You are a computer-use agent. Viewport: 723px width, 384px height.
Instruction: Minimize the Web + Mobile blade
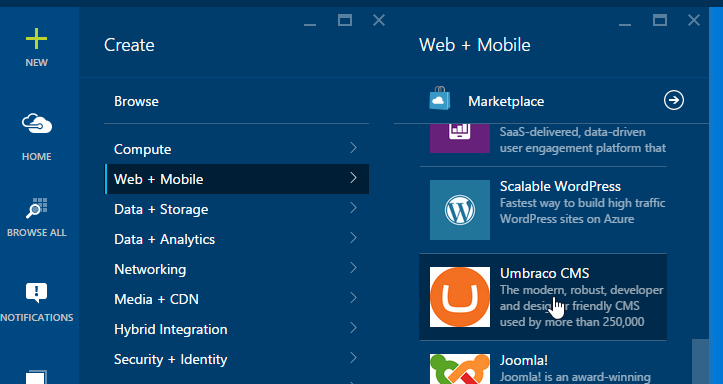click(x=625, y=24)
